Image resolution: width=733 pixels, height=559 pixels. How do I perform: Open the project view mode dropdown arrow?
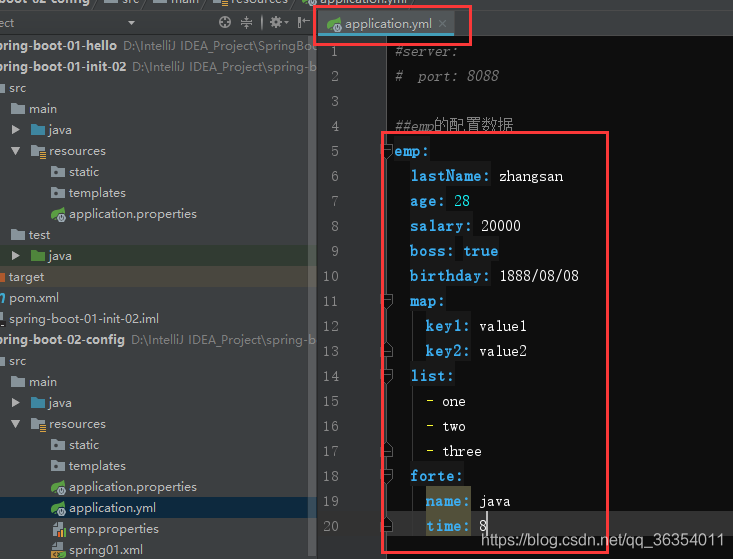tap(131, 22)
